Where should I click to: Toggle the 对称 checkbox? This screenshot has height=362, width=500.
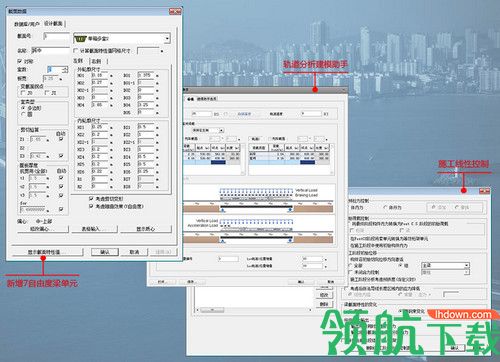pos(19,61)
